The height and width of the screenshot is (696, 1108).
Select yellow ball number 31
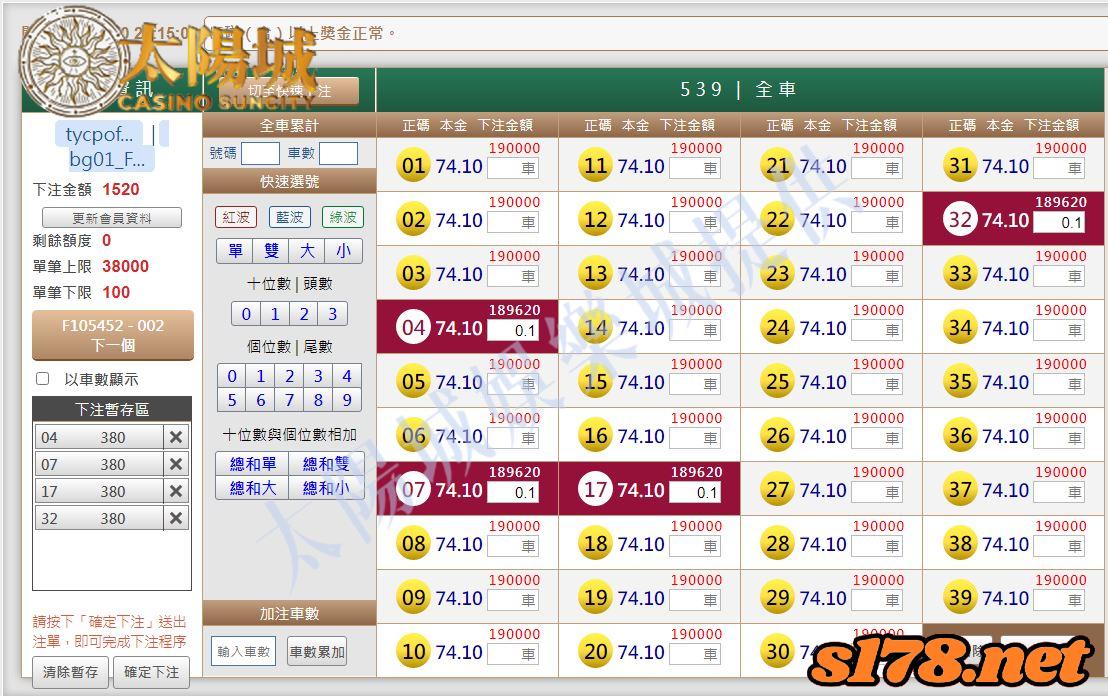coord(960,165)
